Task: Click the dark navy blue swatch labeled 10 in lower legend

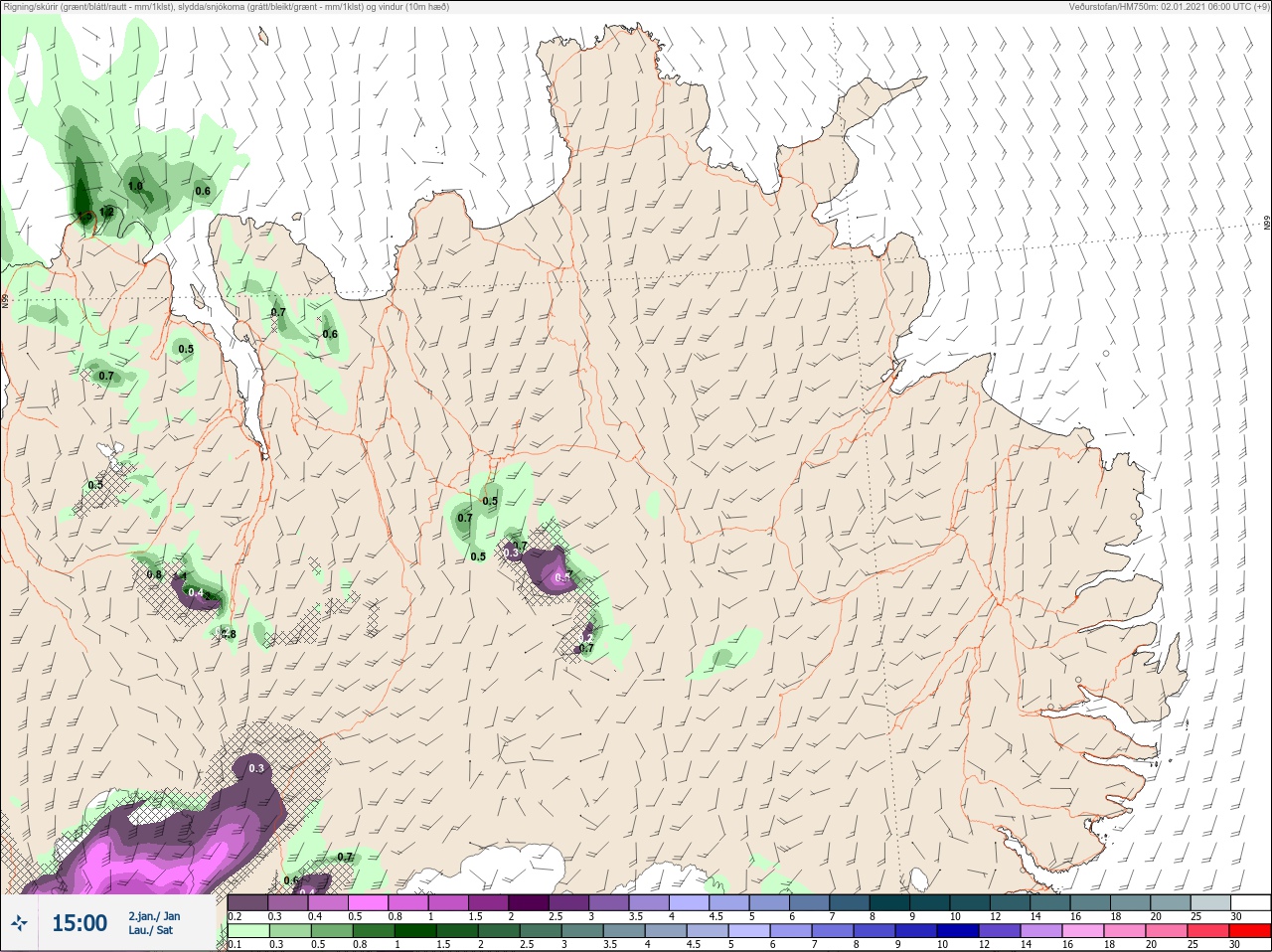Action: [959, 931]
